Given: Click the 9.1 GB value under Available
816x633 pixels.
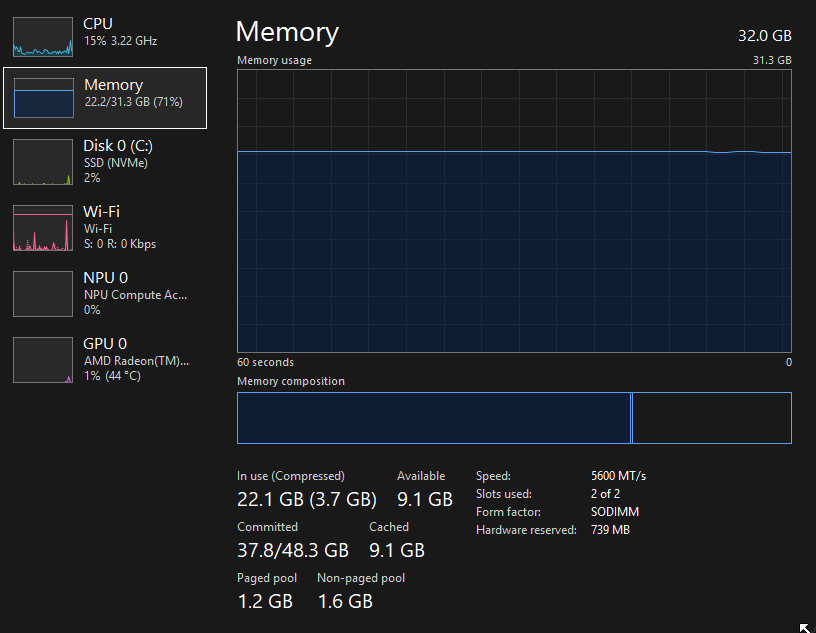Looking at the screenshot, I should (425, 499).
